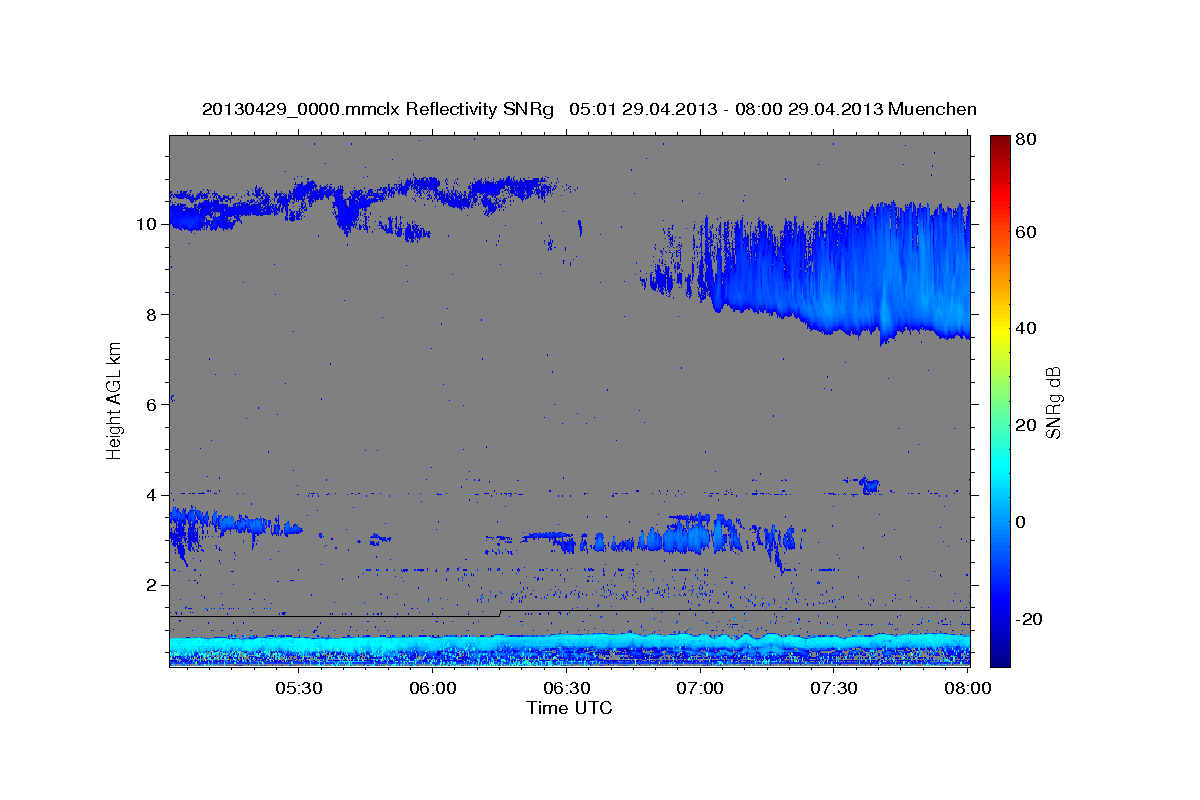Click the height tick label 6
The image size is (1200, 800).
(151, 404)
